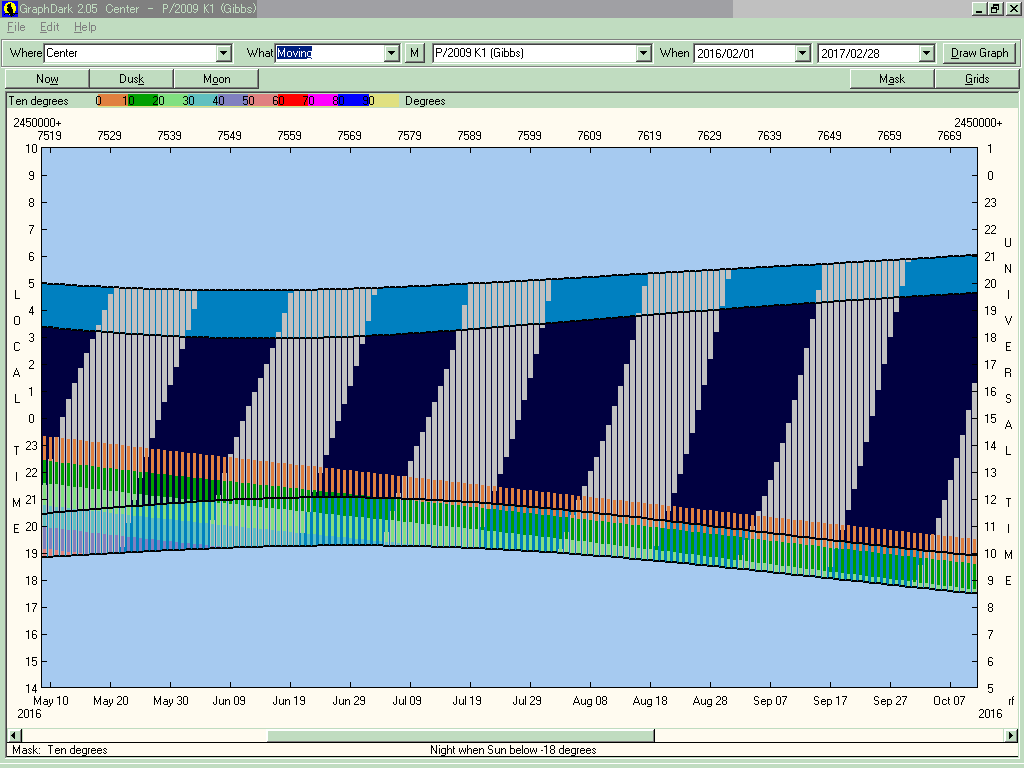Screen dimensions: 1024x768
Task: Click the Sep 17 date label on axis
Action: (830, 701)
